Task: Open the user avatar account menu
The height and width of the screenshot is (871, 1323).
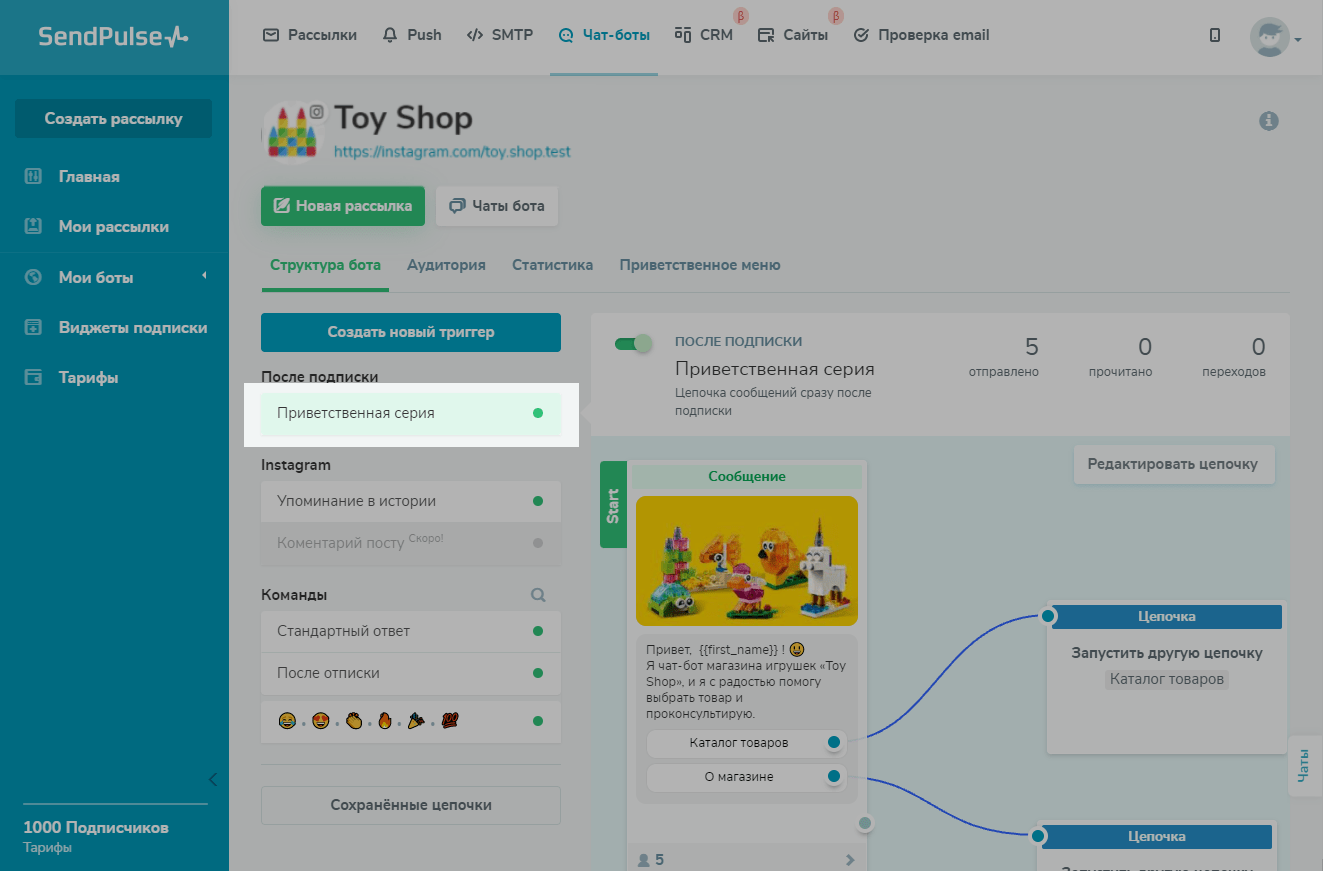Action: (x=1275, y=37)
